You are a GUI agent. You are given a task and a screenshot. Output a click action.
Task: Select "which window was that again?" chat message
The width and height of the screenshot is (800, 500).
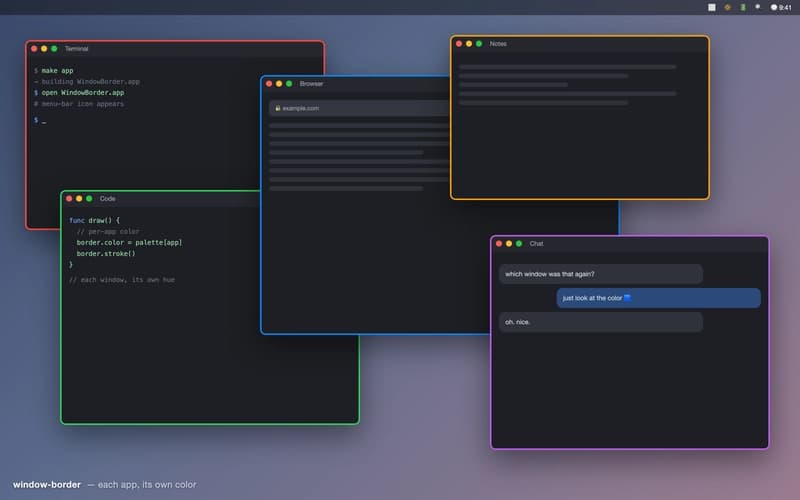pyautogui.click(x=601, y=274)
